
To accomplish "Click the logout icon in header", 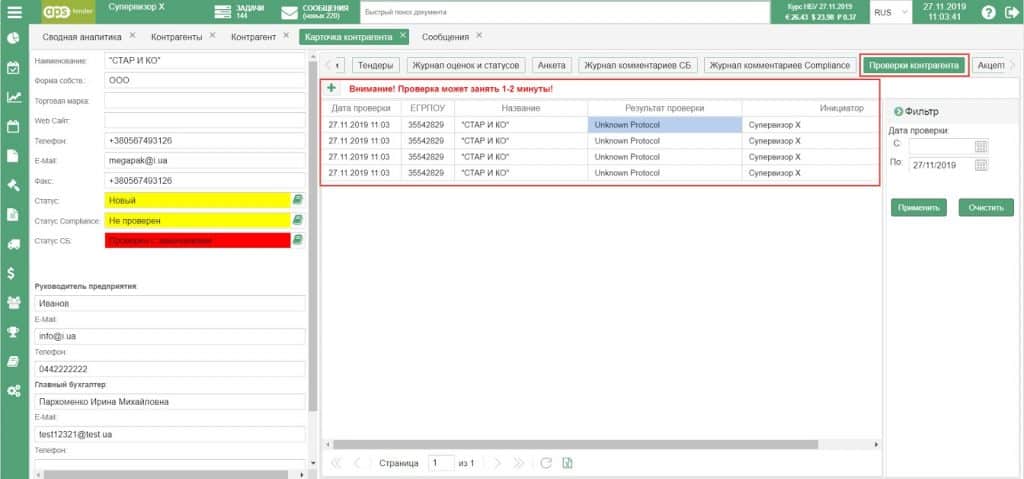I will pos(1010,13).
